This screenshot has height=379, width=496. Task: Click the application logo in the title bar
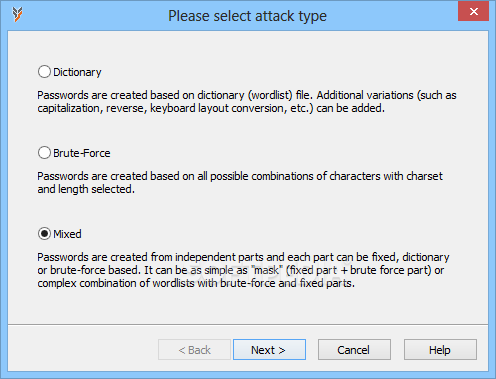(x=17, y=14)
